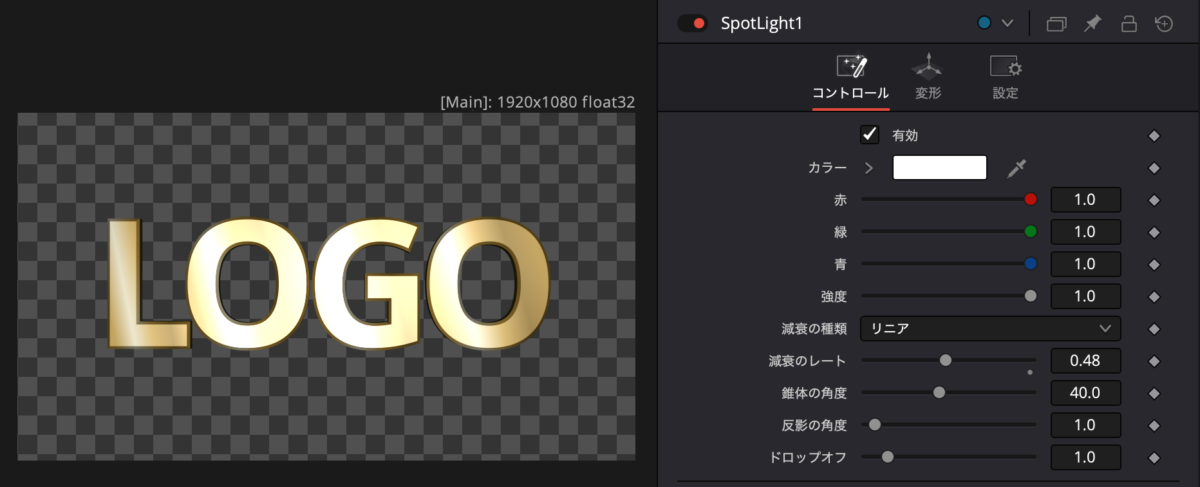Click the SpotLight1 node name
Viewport: 1200px width, 487px height.
point(762,23)
